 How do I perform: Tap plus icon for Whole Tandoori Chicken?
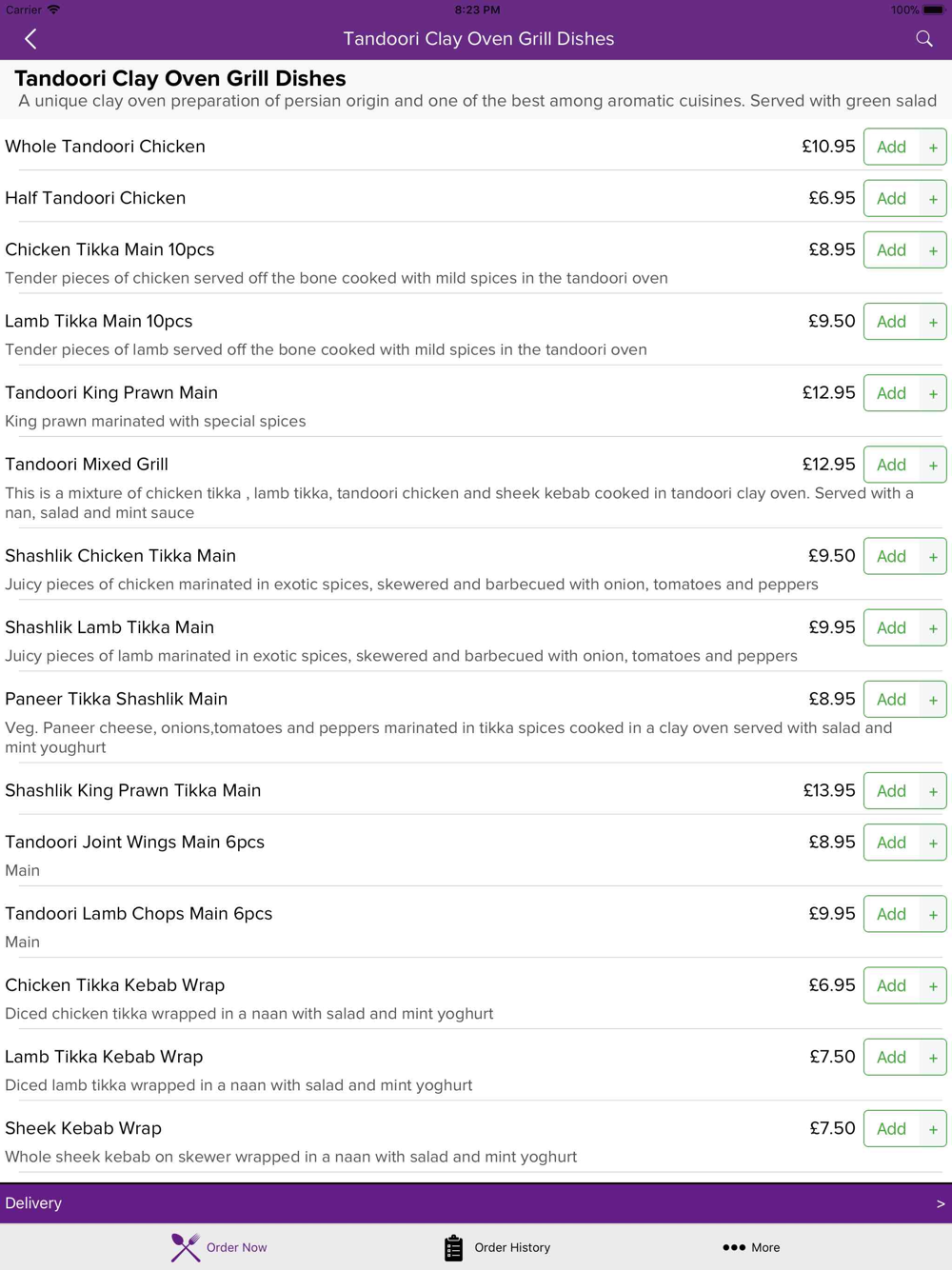(x=933, y=148)
